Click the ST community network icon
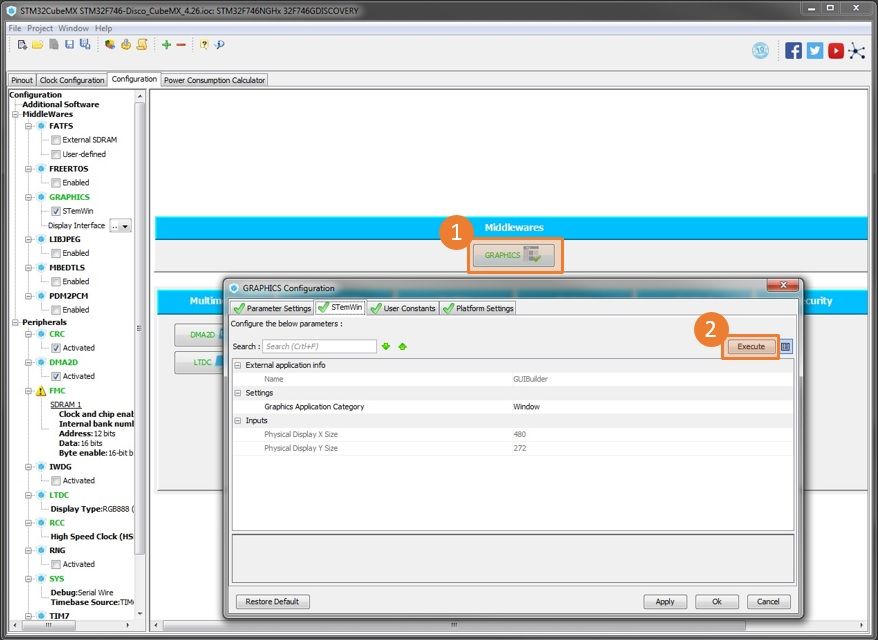The height and width of the screenshot is (640, 878). pos(857,51)
